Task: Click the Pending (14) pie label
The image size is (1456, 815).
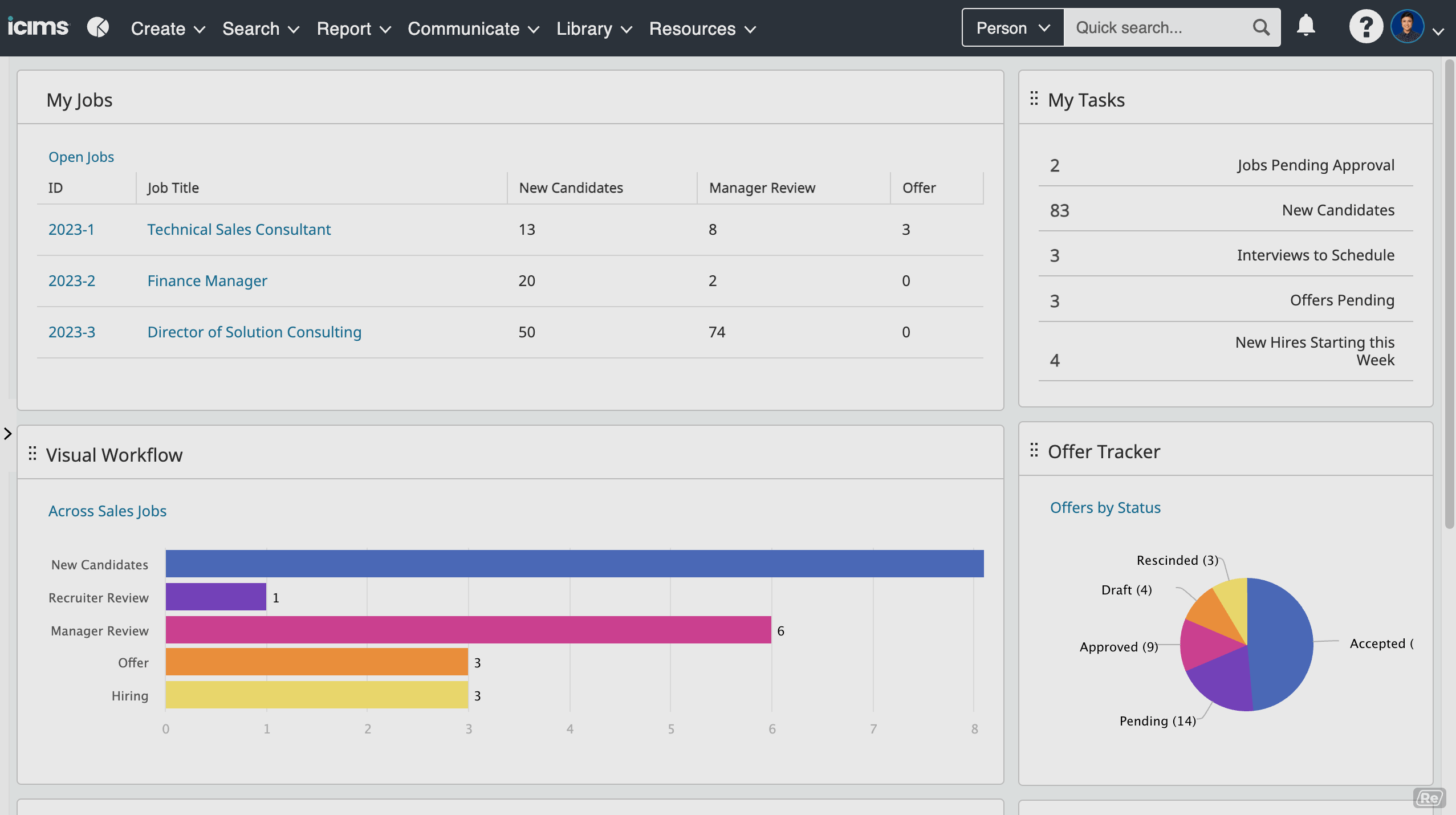Action: pyautogui.click(x=1158, y=721)
